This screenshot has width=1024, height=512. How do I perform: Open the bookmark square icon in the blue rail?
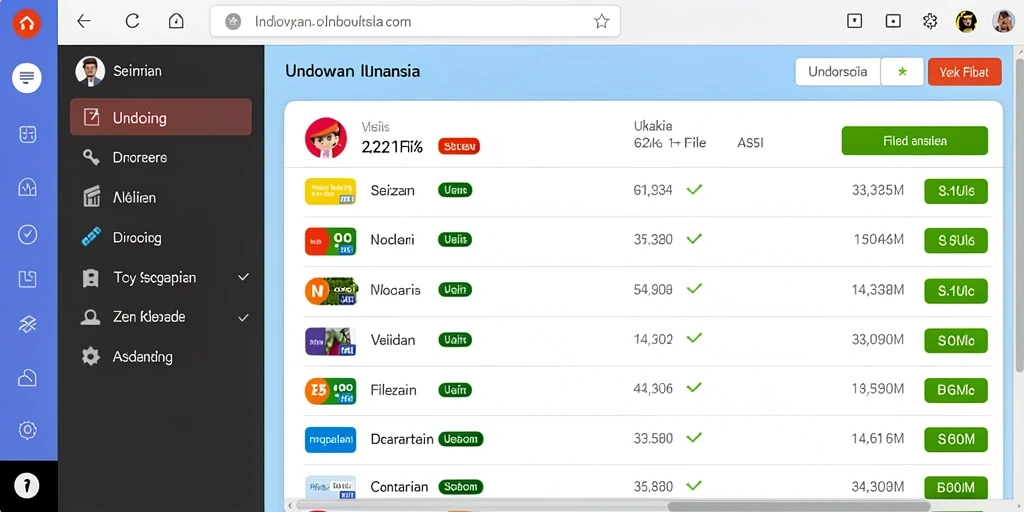[27, 279]
